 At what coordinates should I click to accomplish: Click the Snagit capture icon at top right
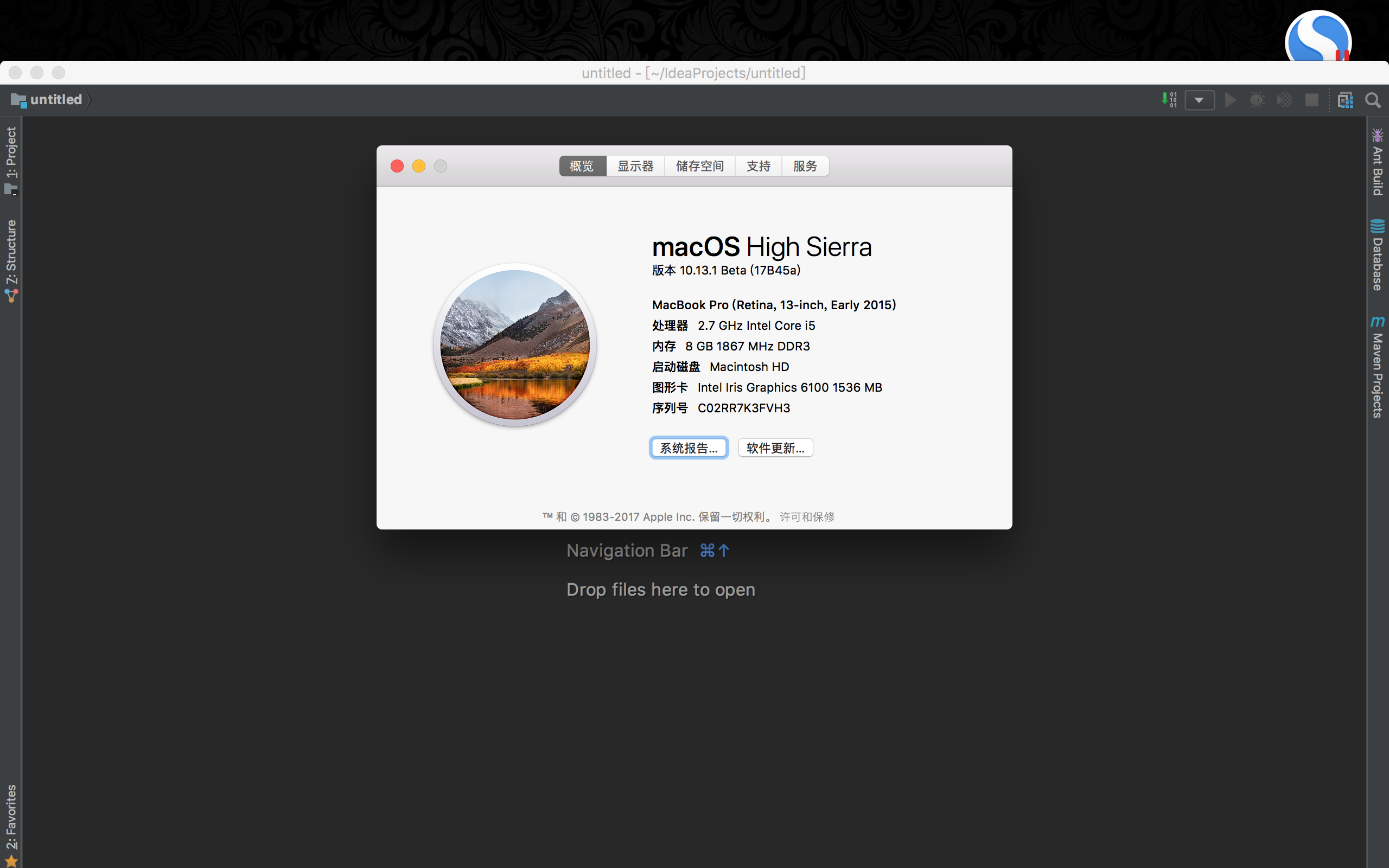tap(1318, 37)
